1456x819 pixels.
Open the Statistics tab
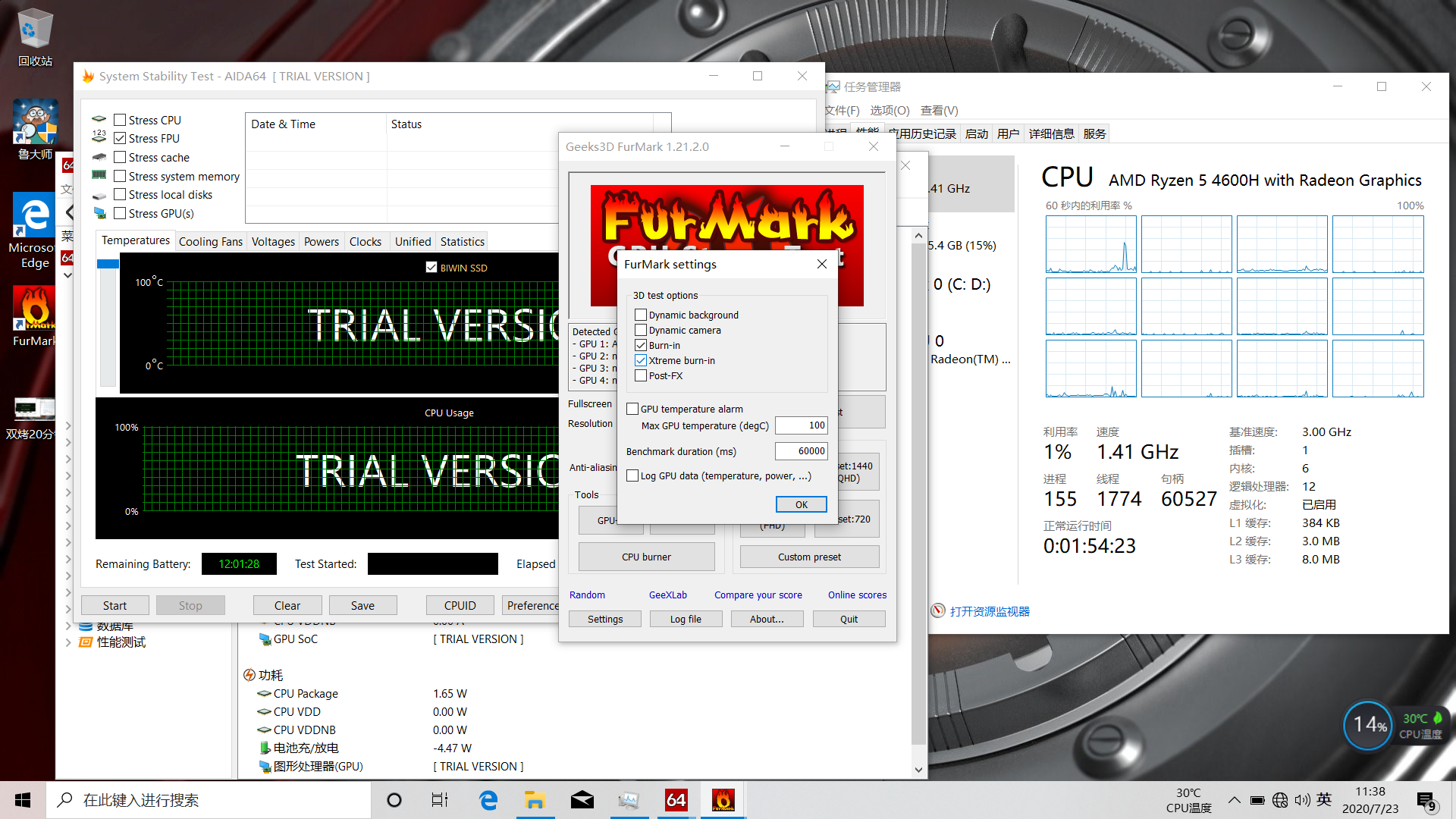point(463,241)
